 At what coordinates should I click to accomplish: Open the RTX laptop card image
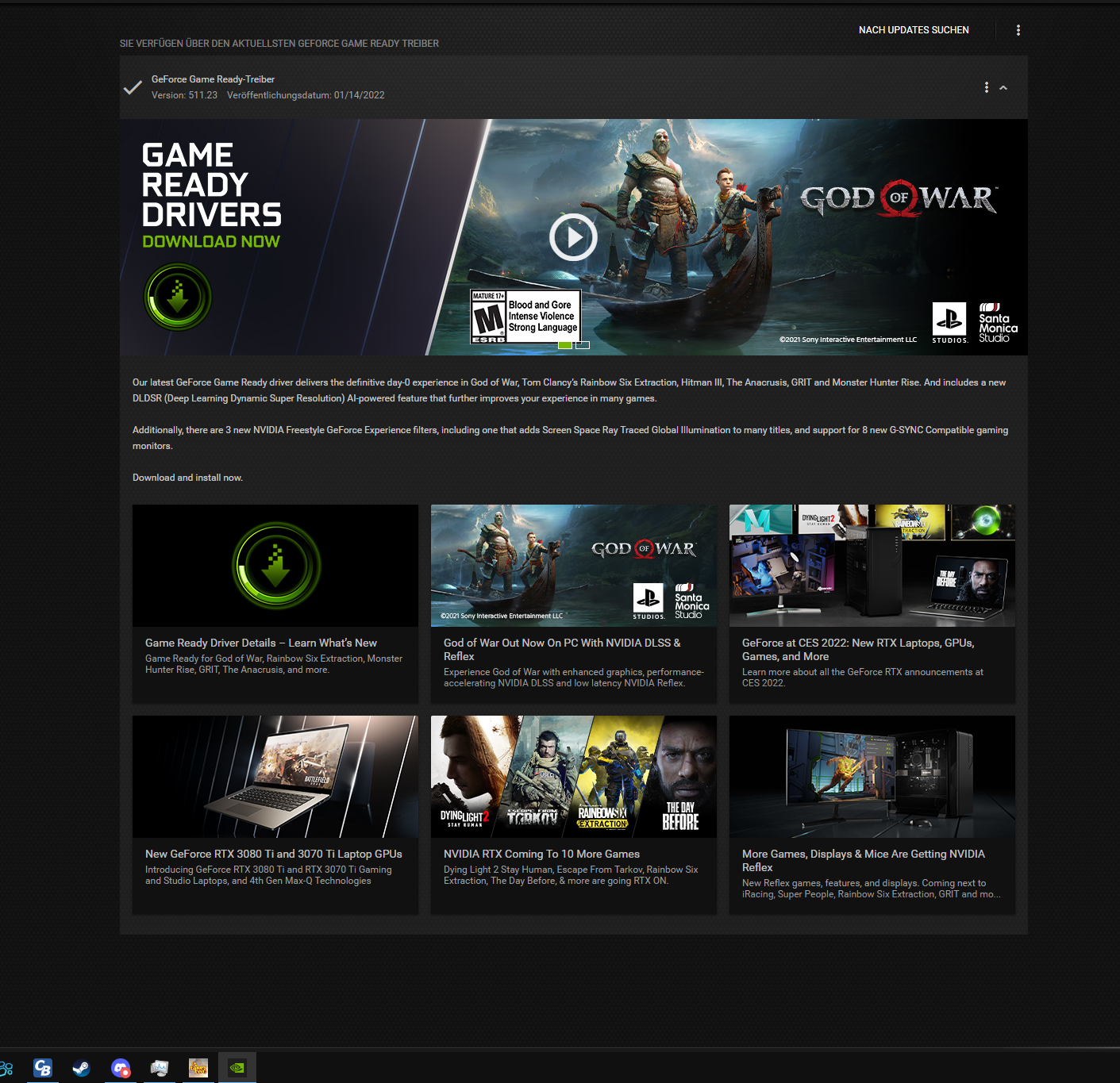pyautogui.click(x=275, y=777)
